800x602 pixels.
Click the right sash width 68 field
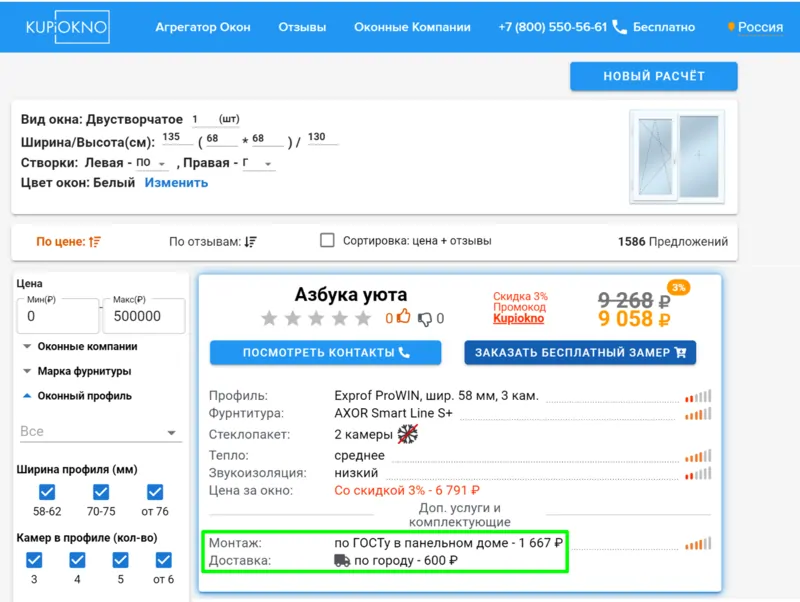267,139
